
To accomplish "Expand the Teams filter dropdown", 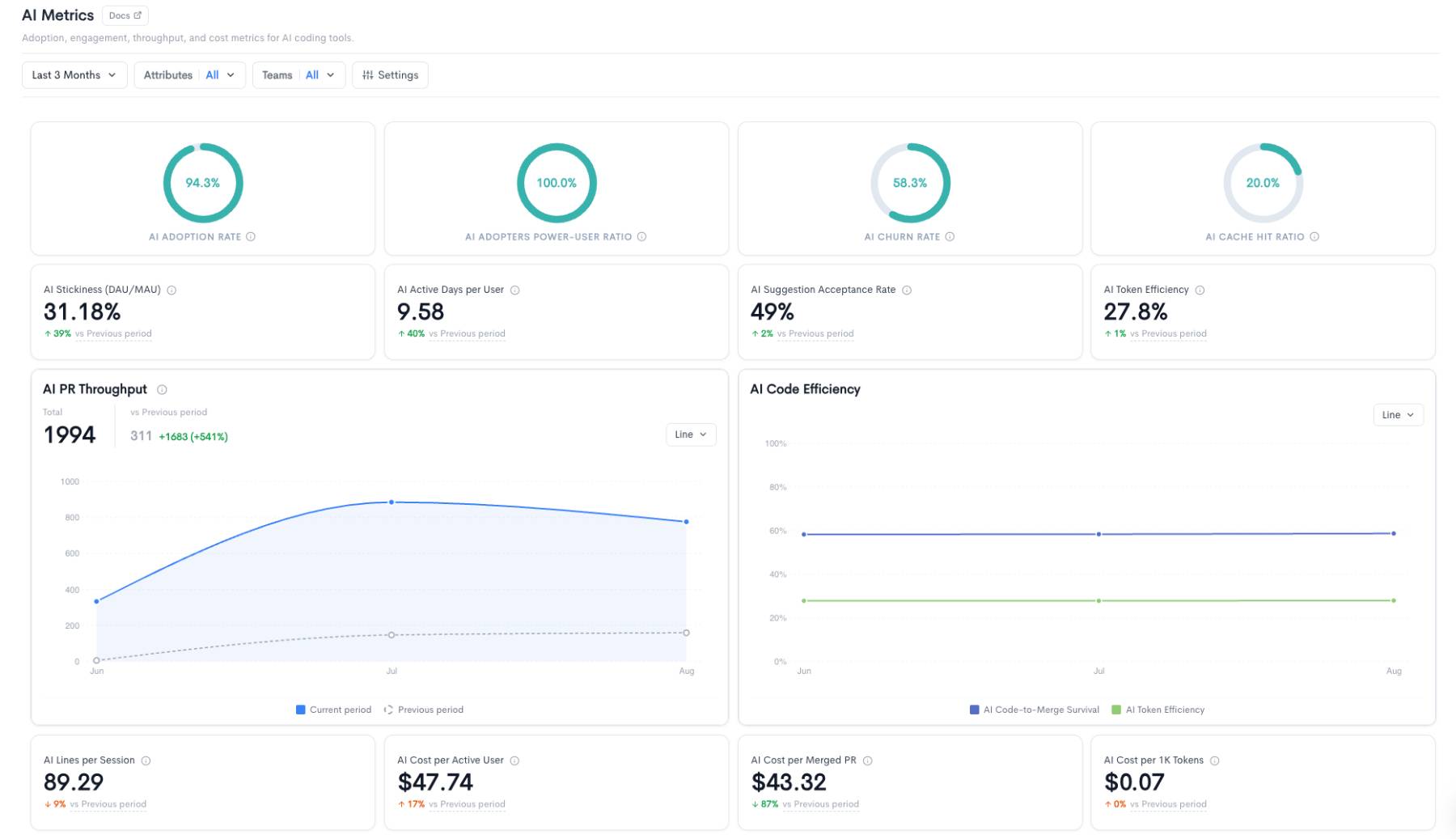I will [x=298, y=75].
